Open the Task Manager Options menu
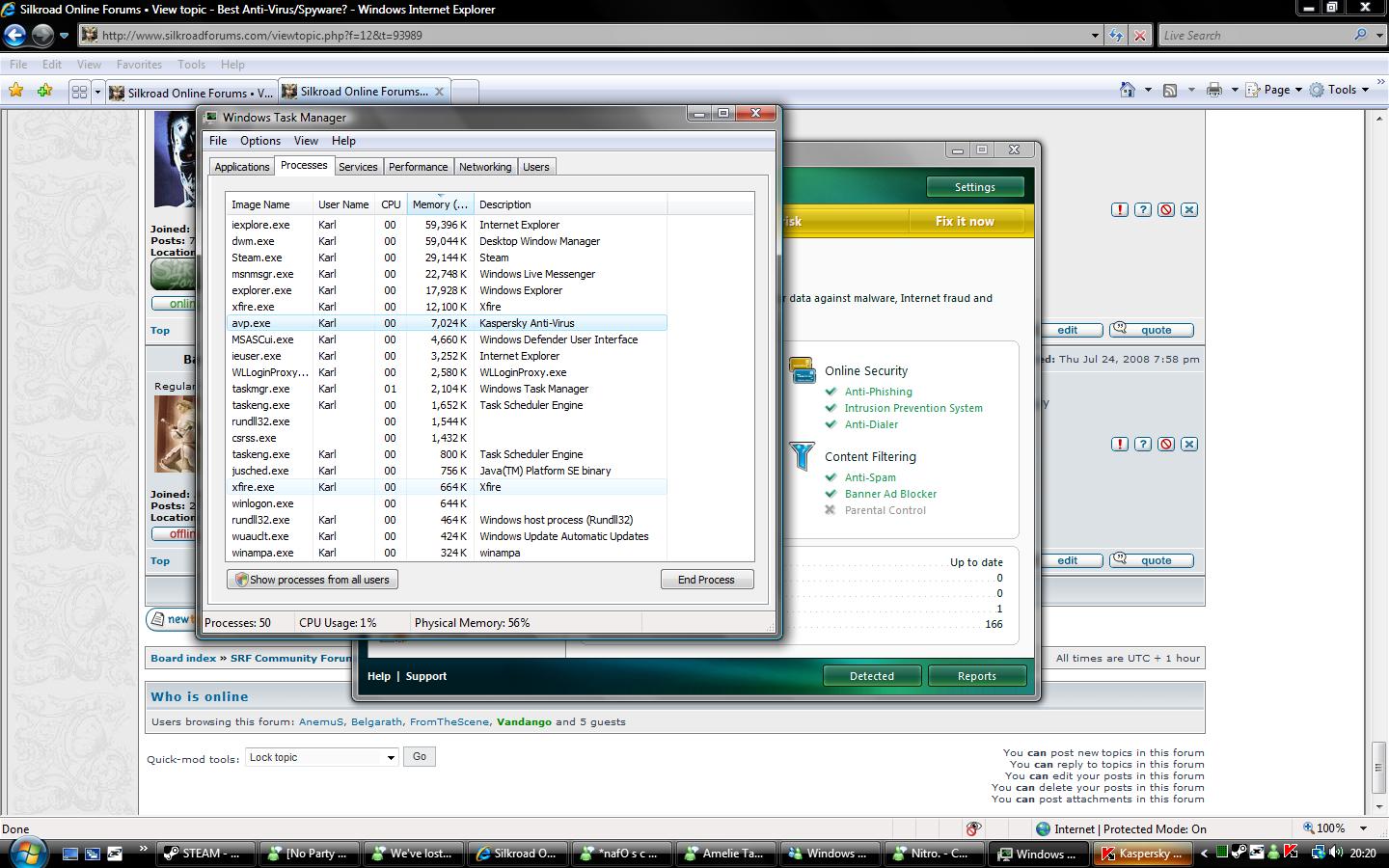 coord(260,141)
